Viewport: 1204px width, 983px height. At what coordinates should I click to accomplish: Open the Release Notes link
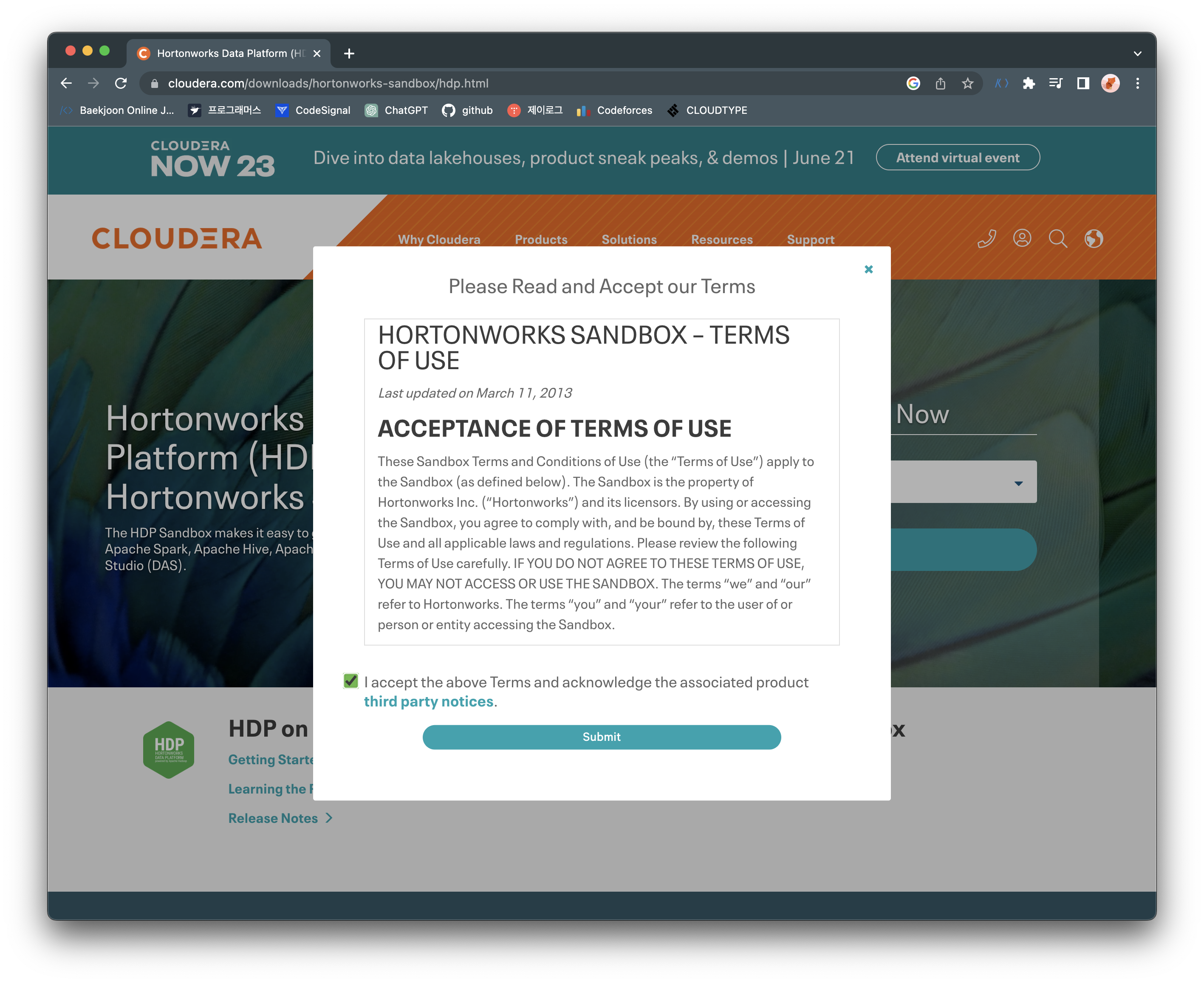coord(280,818)
